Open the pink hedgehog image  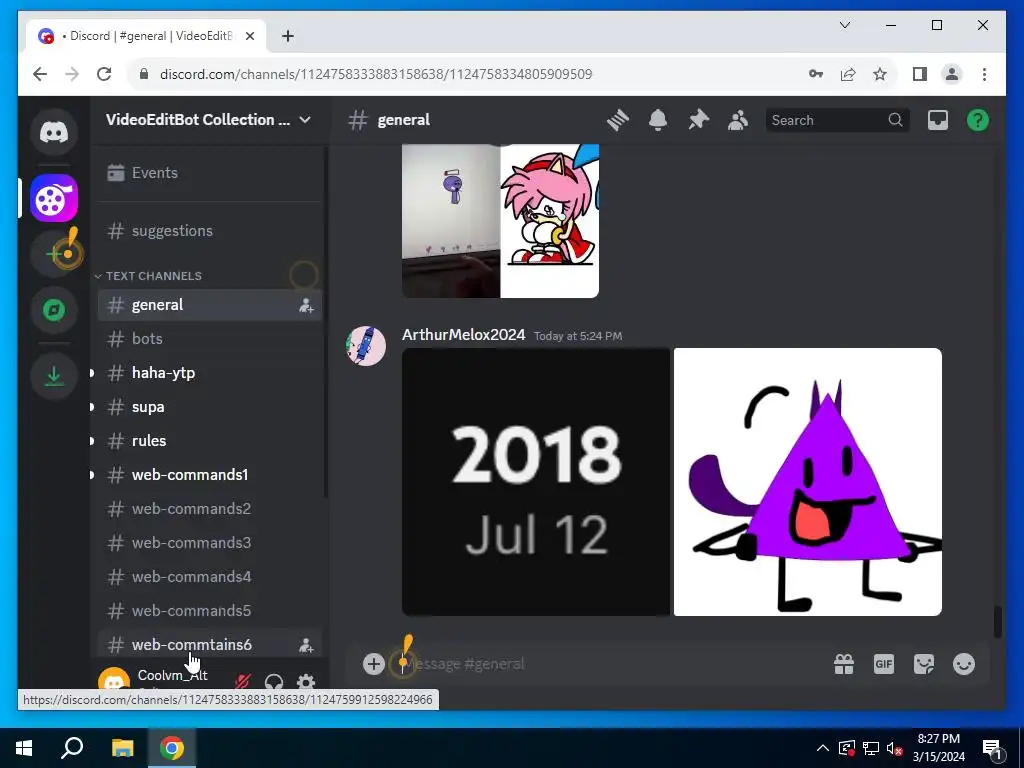click(x=550, y=221)
